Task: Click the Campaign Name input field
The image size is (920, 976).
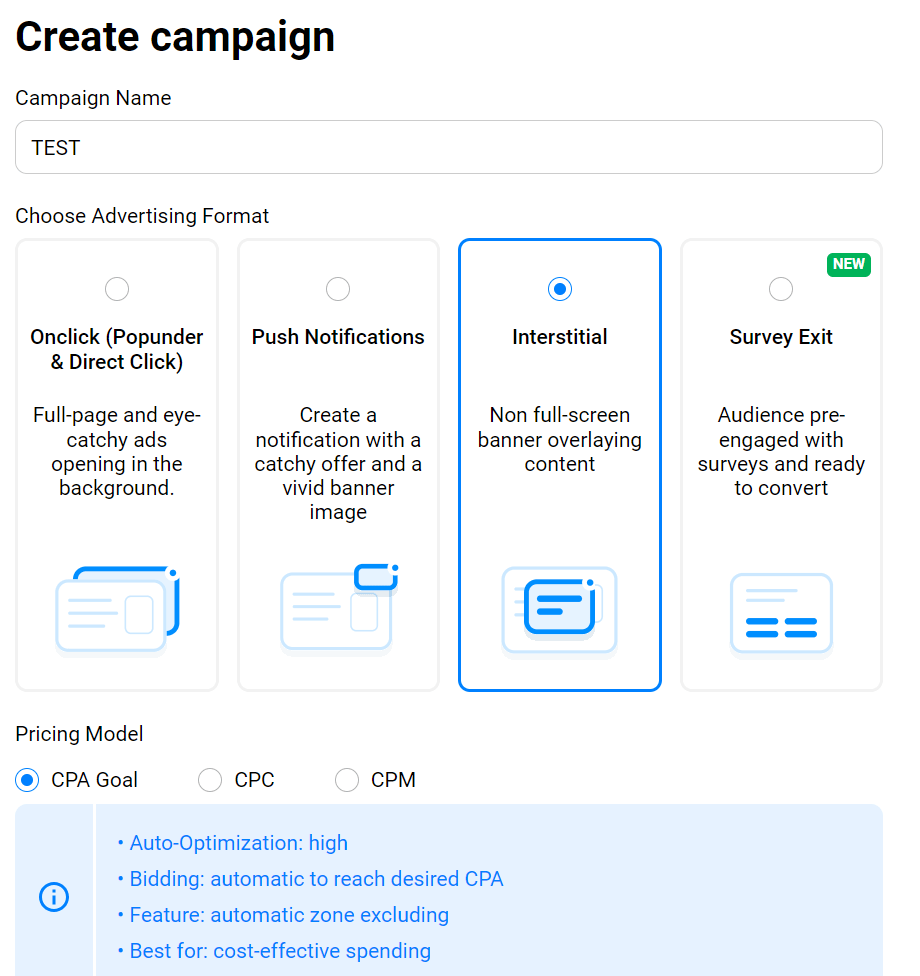Action: pos(449,148)
